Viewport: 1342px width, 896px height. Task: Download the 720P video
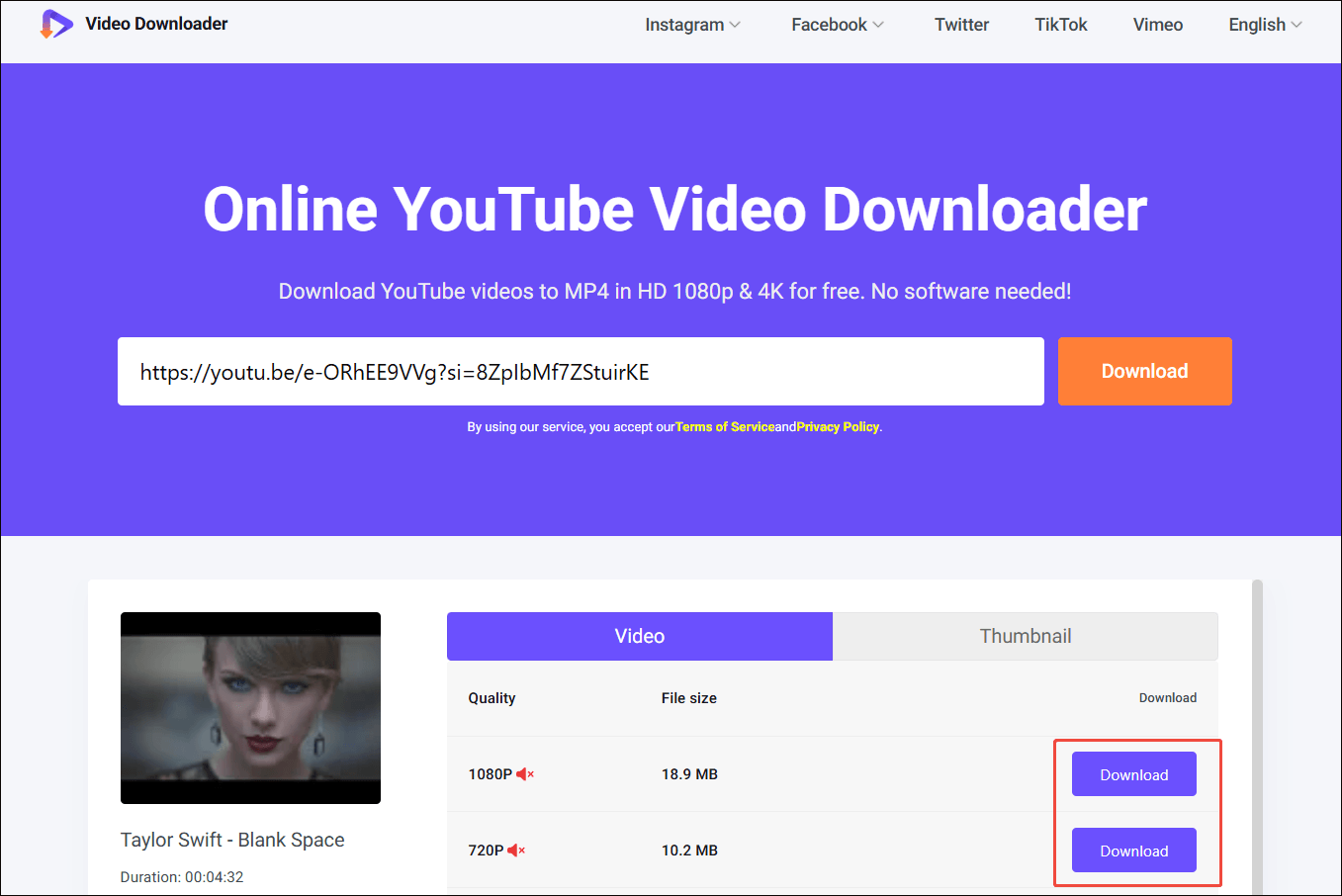[1134, 851]
